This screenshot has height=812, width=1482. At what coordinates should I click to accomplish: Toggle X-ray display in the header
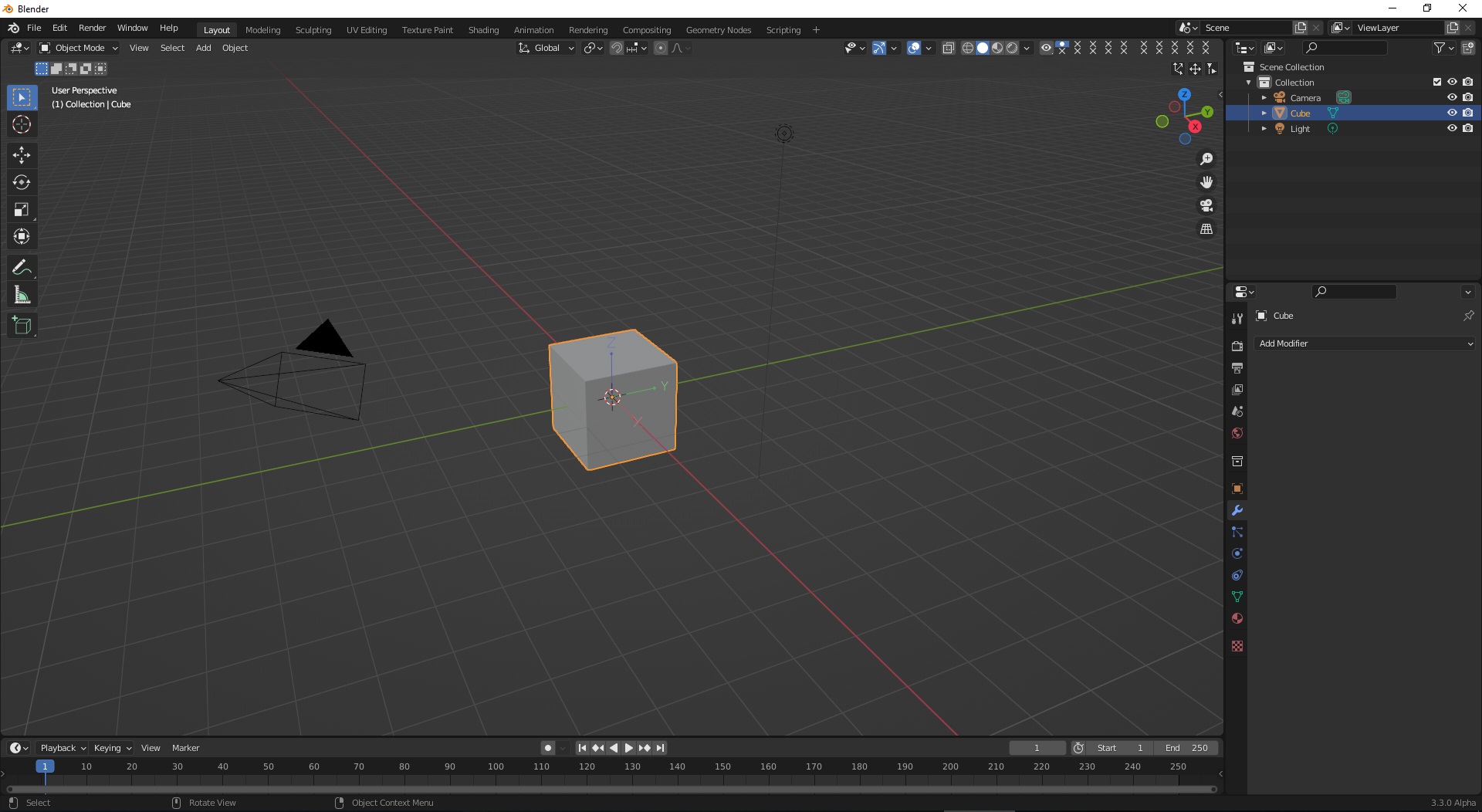(949, 48)
